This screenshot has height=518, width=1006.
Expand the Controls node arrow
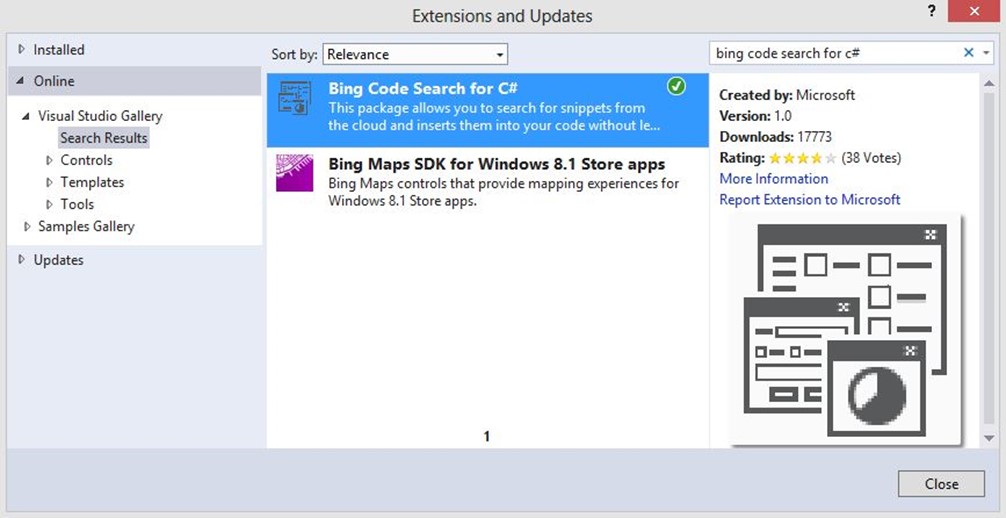point(50,160)
